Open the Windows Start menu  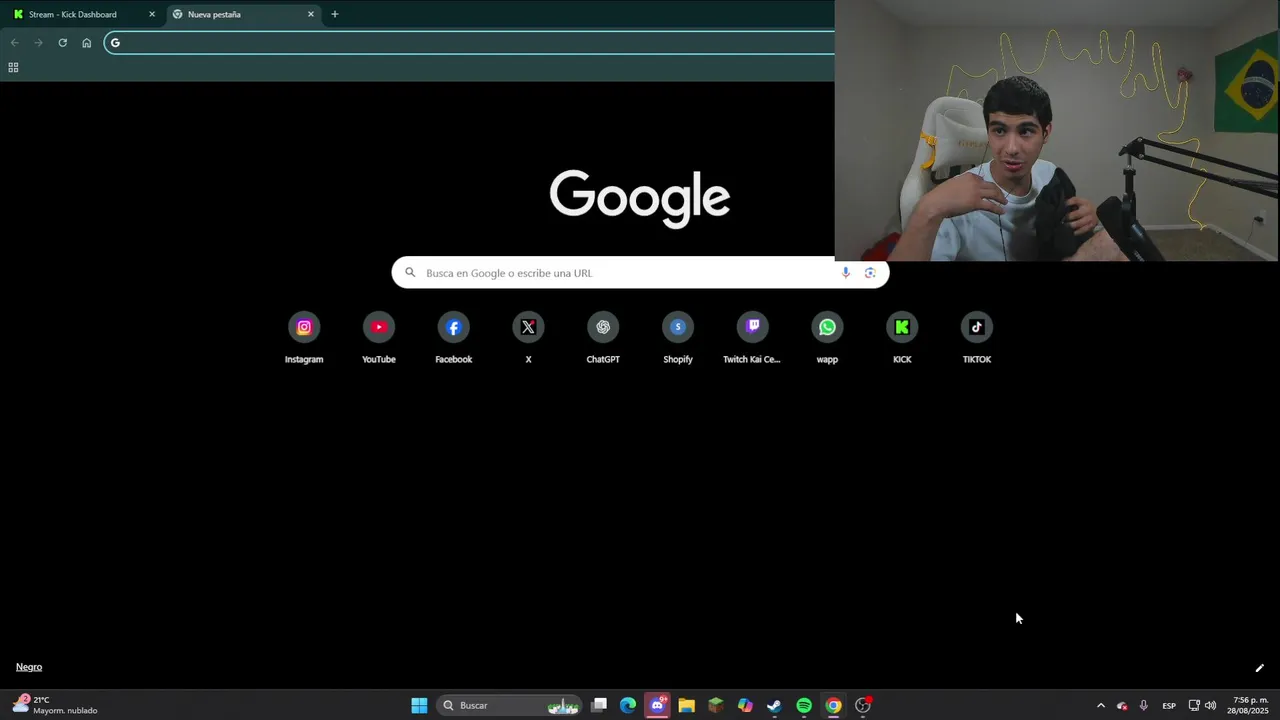click(419, 706)
